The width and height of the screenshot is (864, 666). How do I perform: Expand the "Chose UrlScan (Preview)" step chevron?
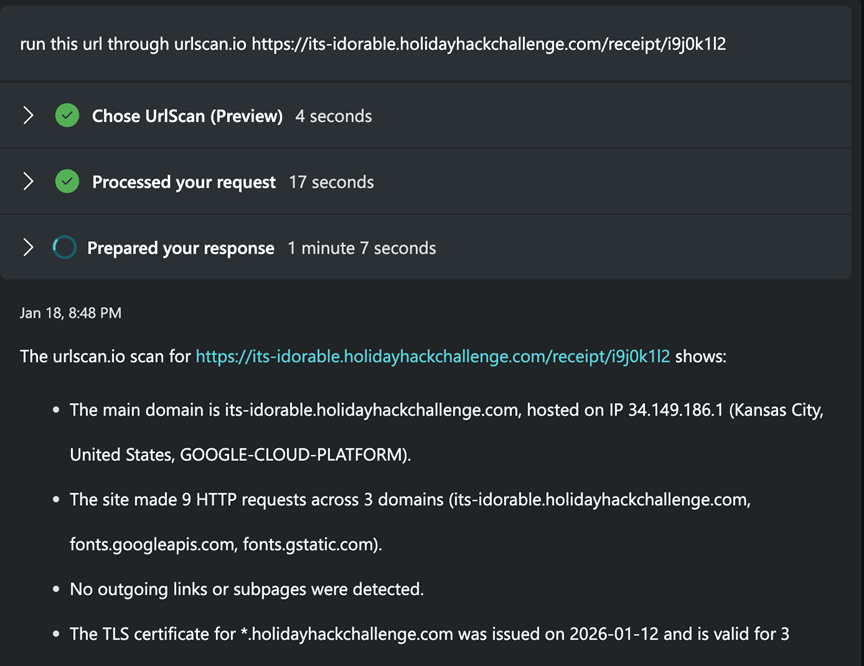[x=28, y=116]
